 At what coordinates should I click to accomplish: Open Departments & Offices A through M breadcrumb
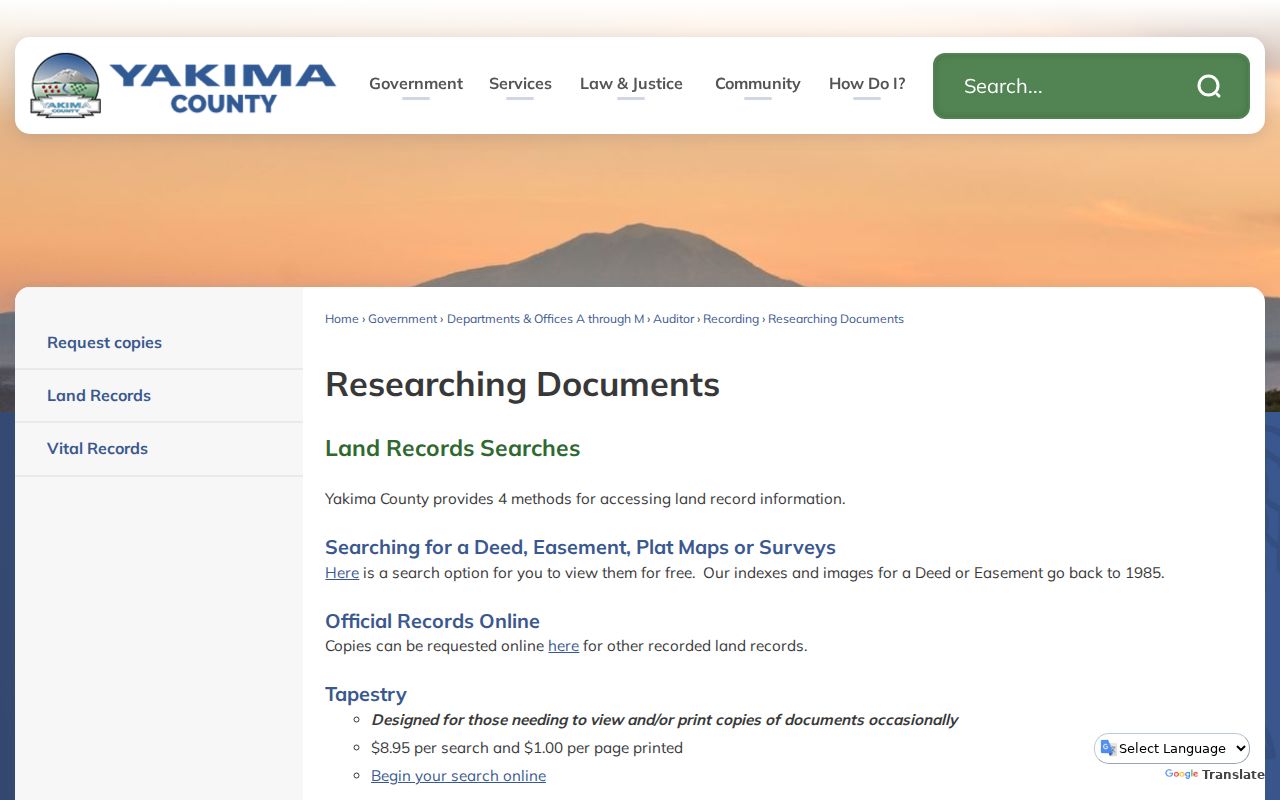[546, 319]
